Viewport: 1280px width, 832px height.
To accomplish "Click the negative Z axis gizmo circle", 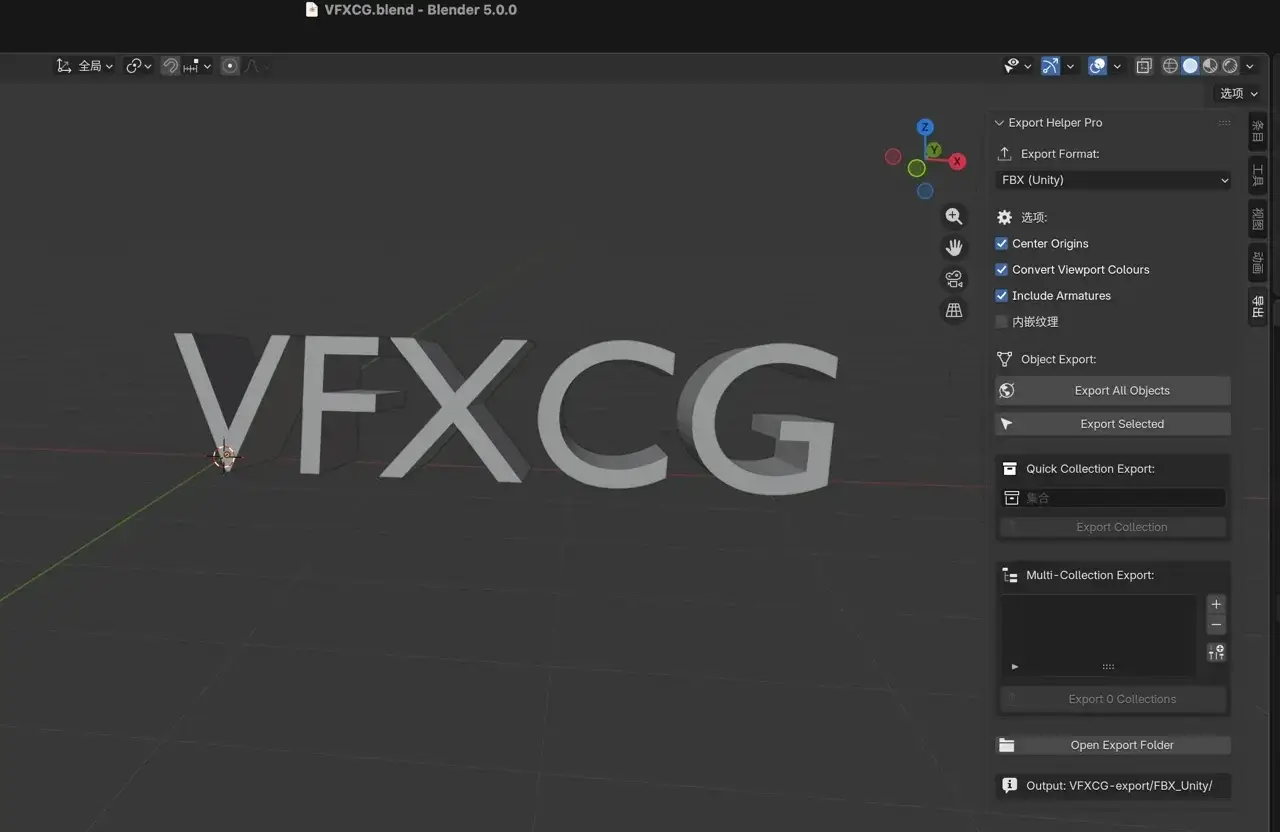I will [x=925, y=190].
